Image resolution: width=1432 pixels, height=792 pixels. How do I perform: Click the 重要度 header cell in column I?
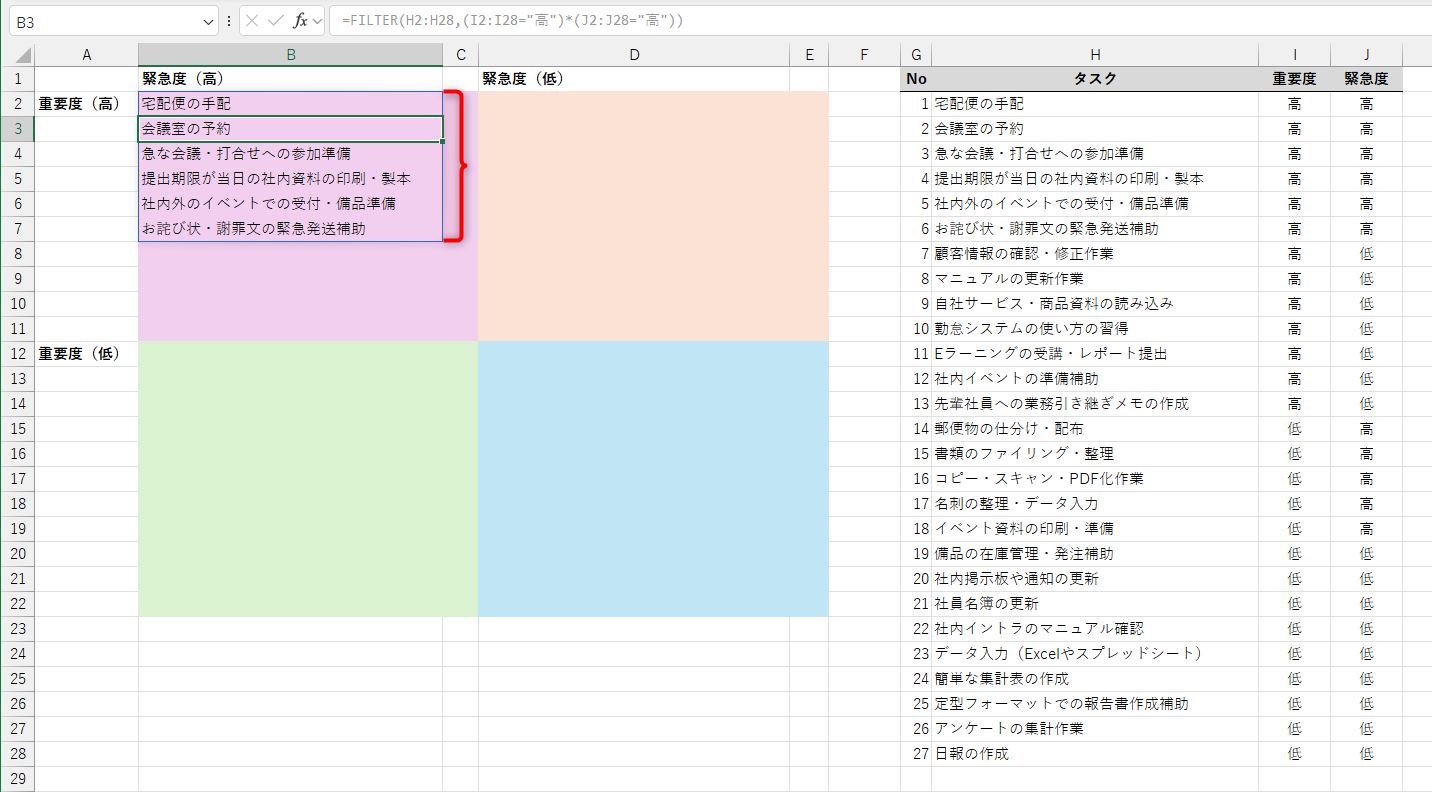point(1295,79)
